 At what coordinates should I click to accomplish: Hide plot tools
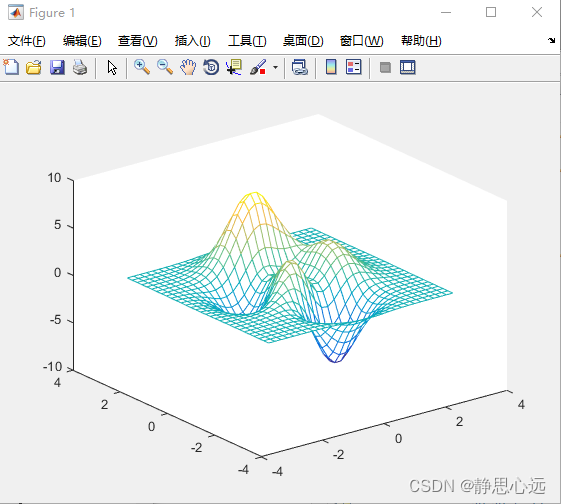click(385, 67)
